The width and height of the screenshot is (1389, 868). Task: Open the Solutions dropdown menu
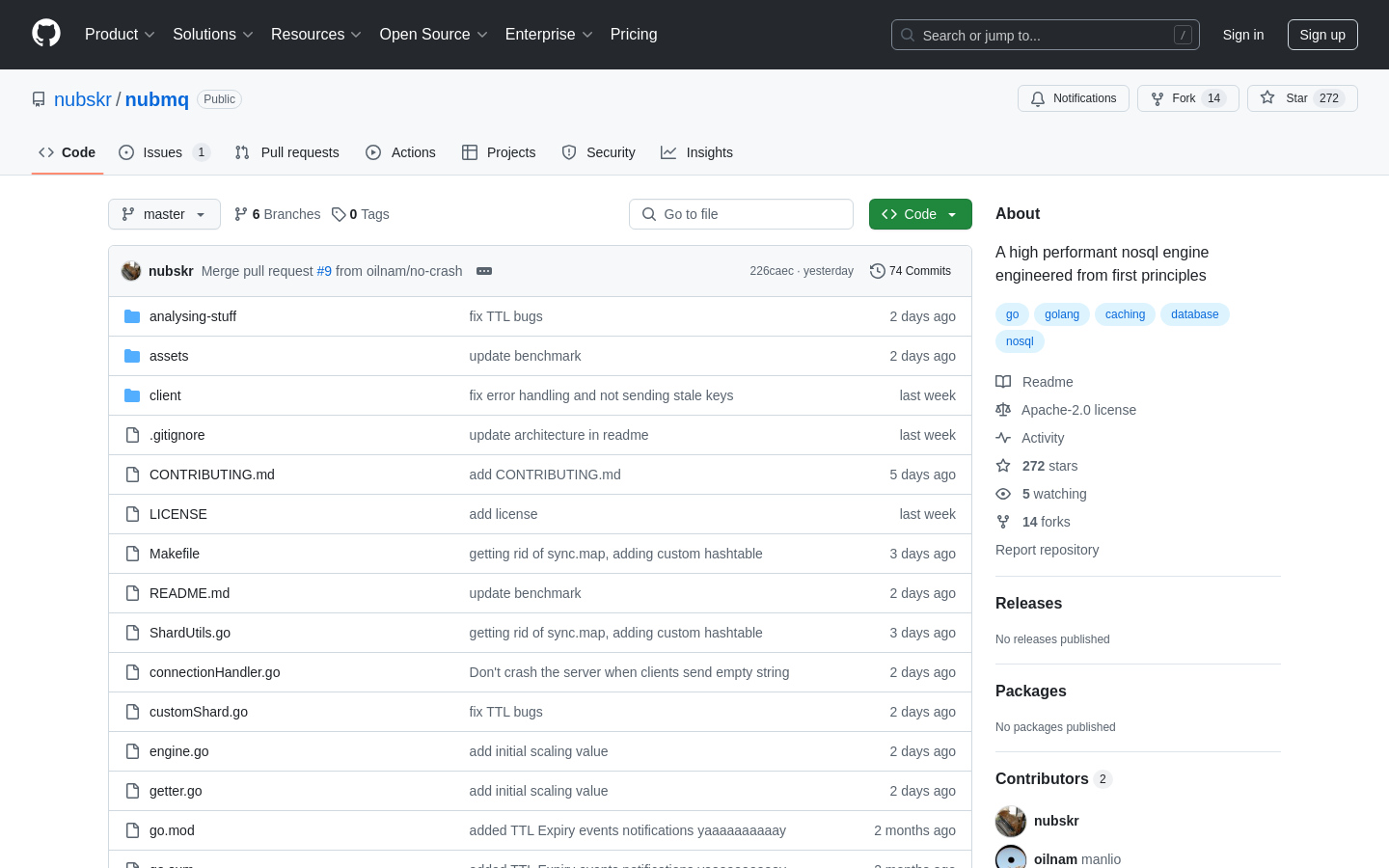click(x=213, y=35)
